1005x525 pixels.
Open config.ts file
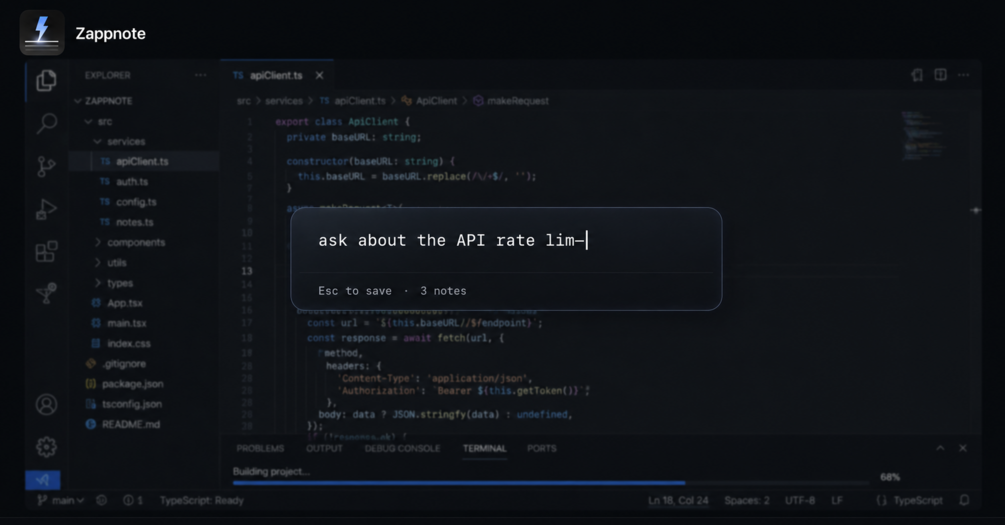pos(128,202)
